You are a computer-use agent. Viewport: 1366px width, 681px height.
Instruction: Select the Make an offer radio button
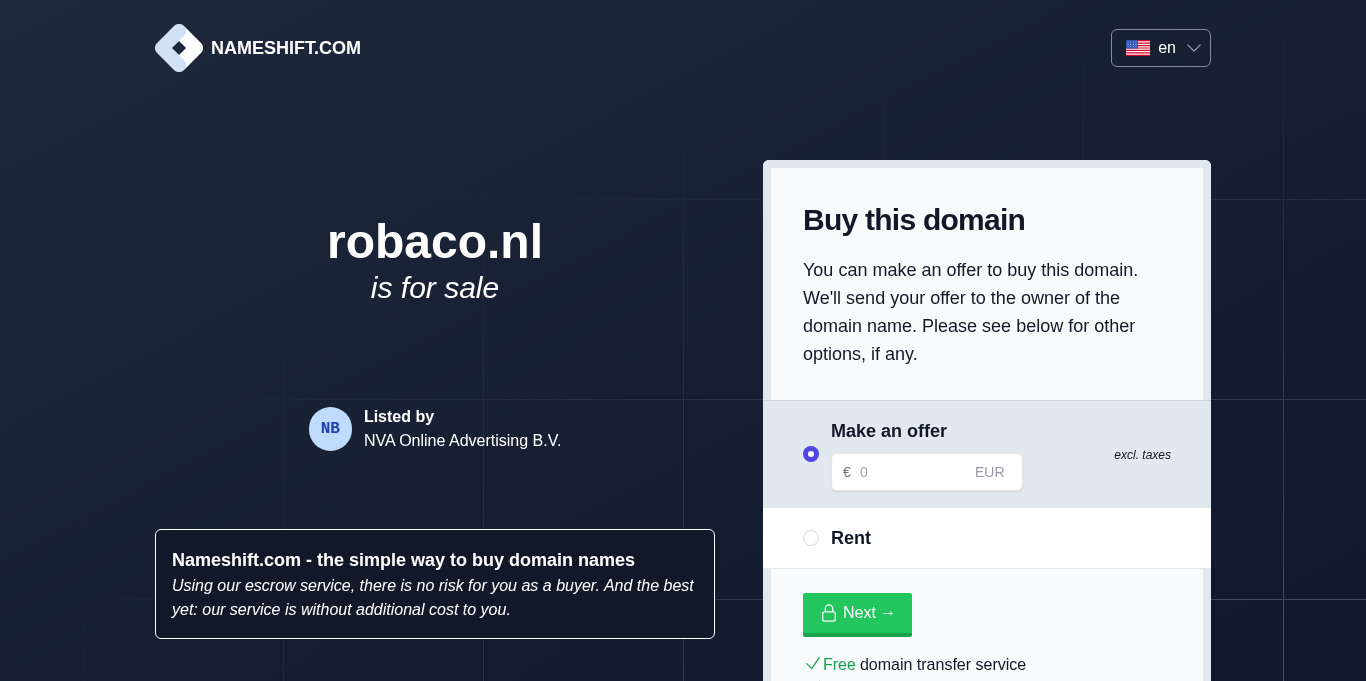pos(811,454)
